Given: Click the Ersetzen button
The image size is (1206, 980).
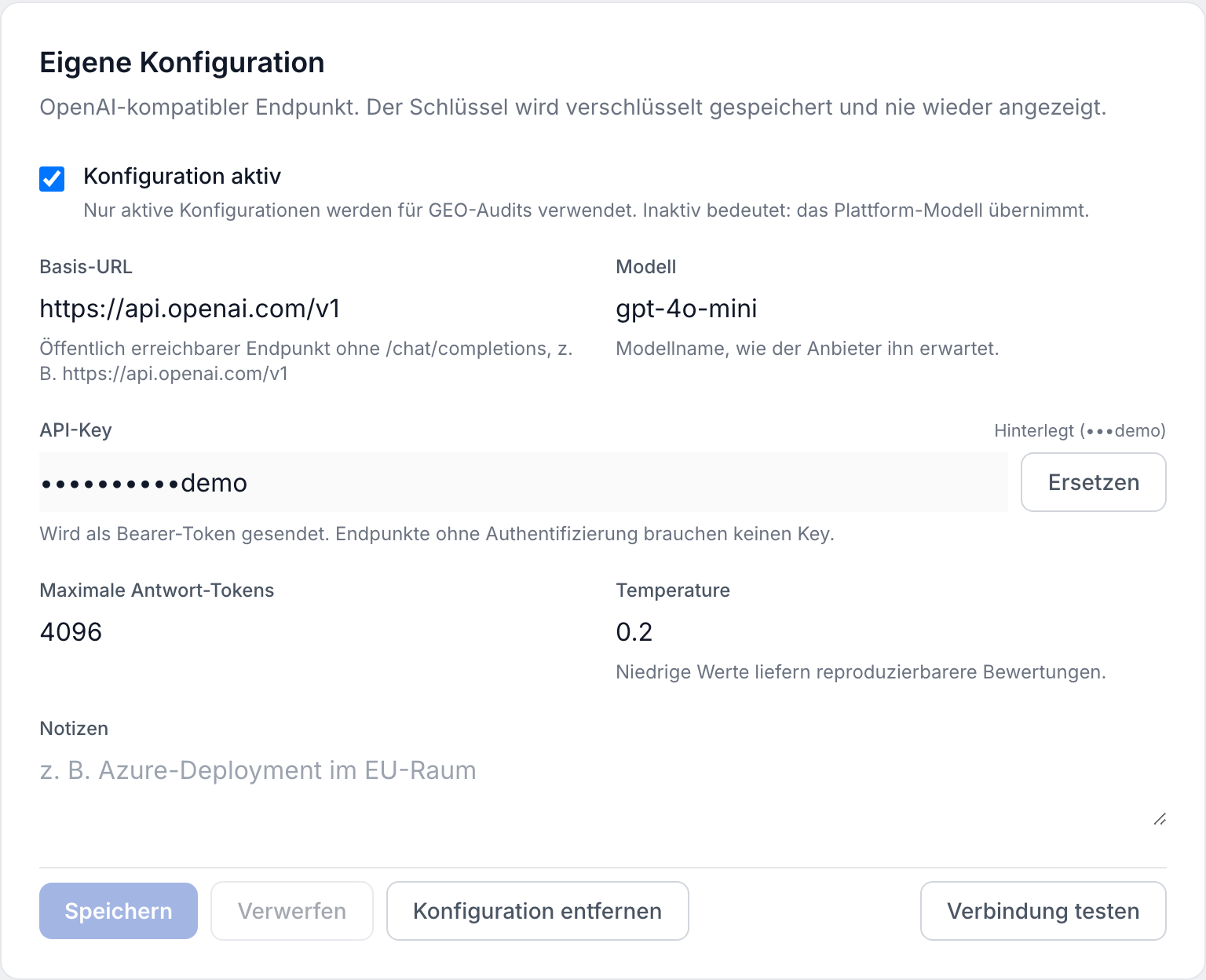Looking at the screenshot, I should (1094, 482).
